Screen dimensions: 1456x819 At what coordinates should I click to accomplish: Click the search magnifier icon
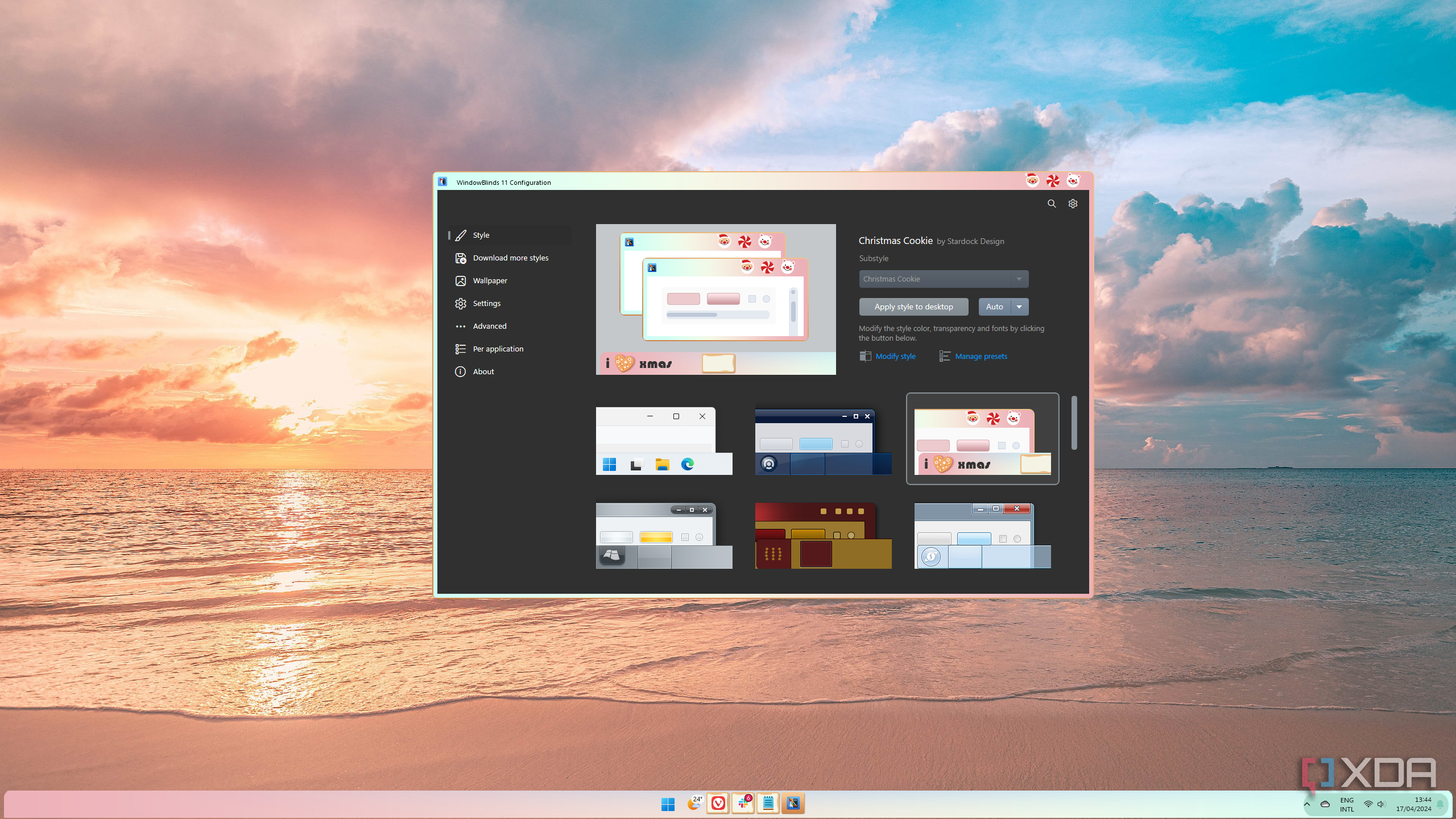[x=1052, y=204]
